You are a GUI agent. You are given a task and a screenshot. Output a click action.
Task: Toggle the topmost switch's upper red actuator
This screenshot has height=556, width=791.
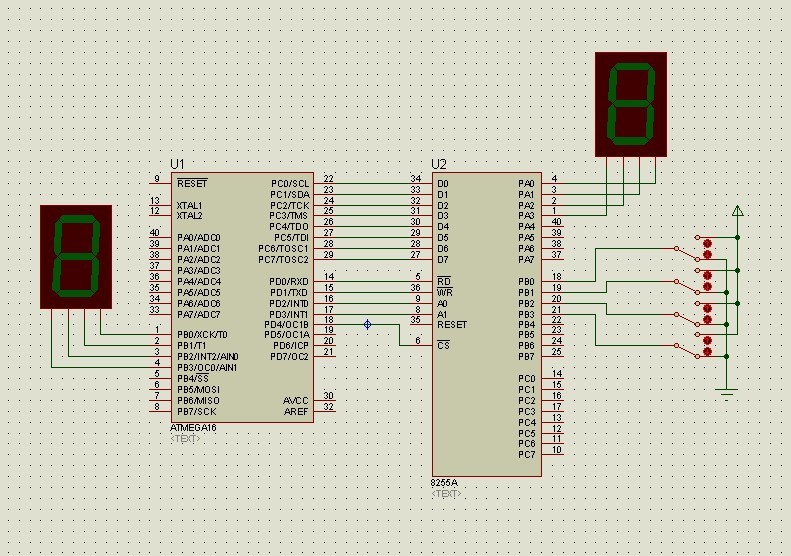pos(707,243)
